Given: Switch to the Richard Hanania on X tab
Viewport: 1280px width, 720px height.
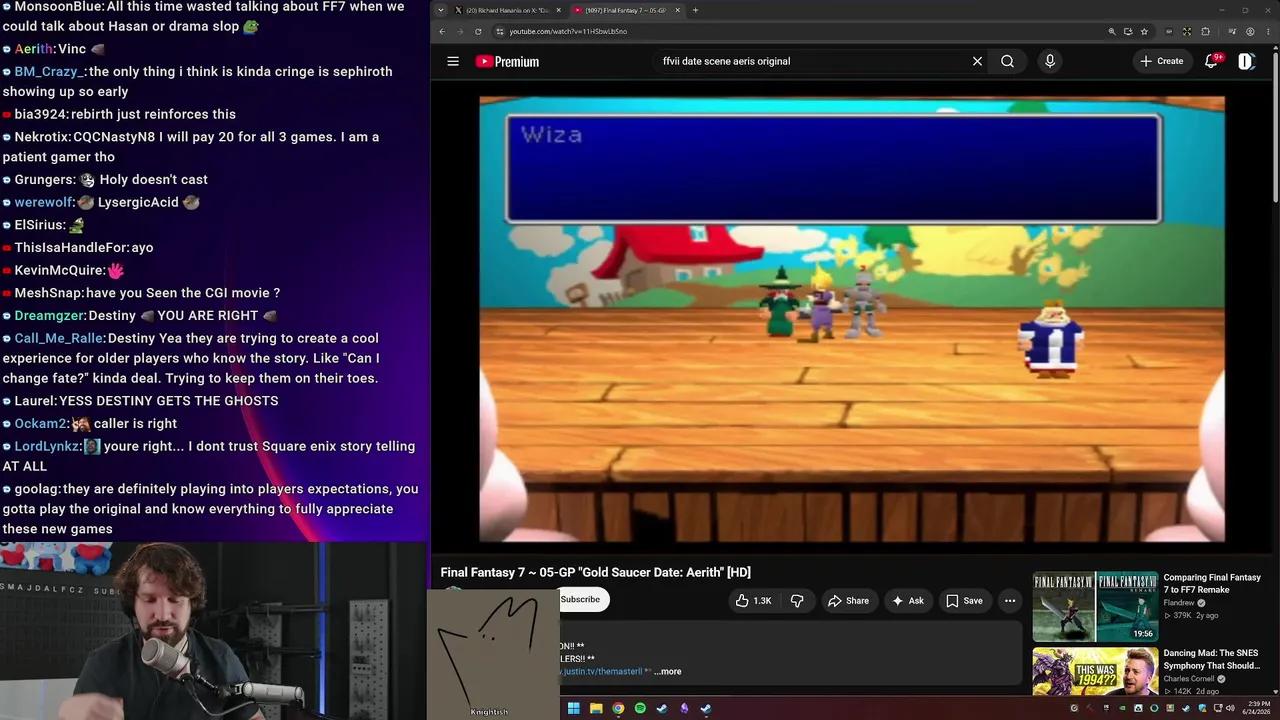Looking at the screenshot, I should tap(507, 10).
